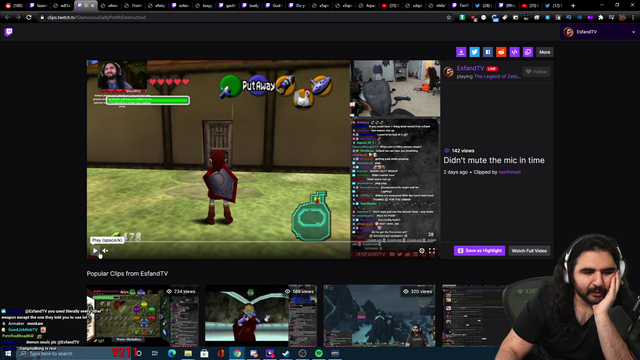Switch to the last Twitter tab
The image size is (640, 360).
coord(554,6)
